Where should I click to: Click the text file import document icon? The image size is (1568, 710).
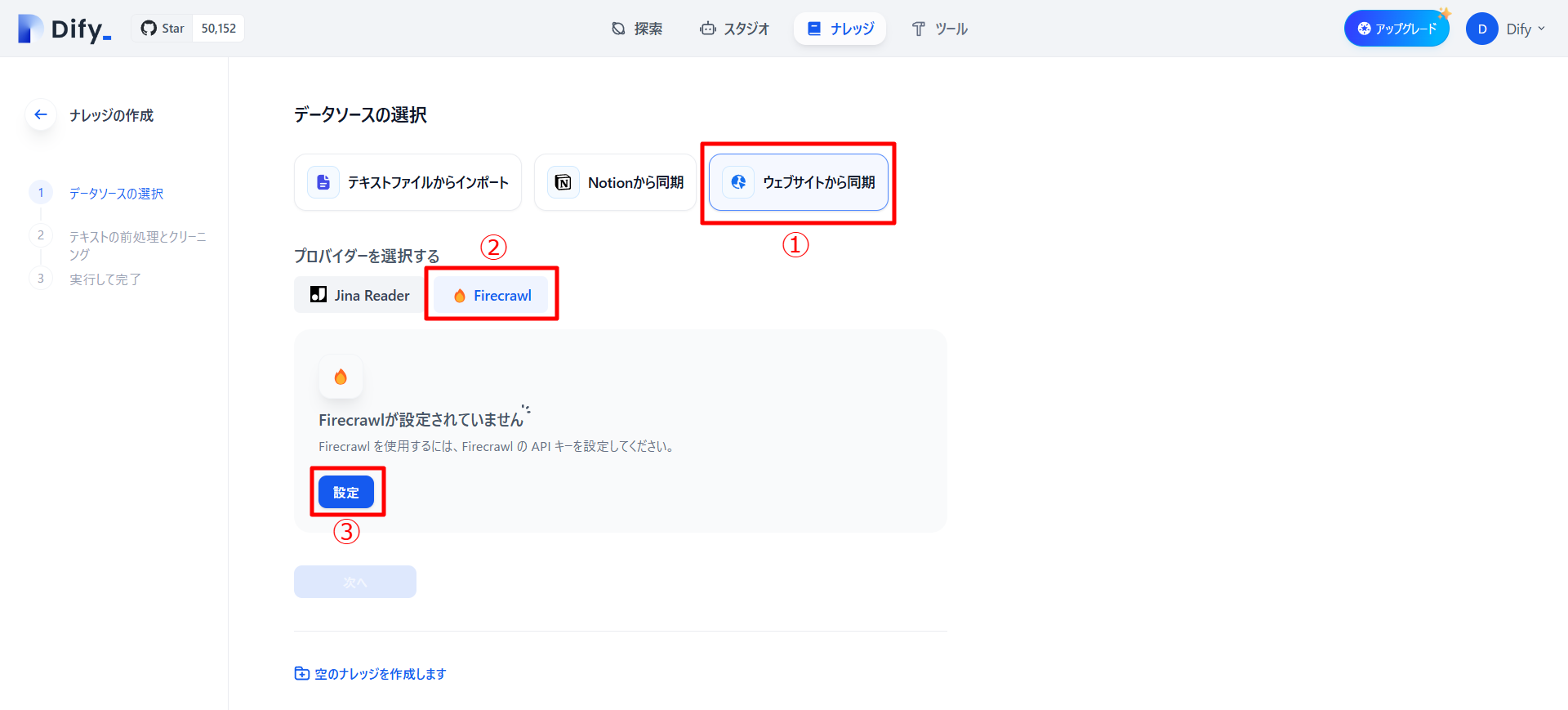click(x=323, y=182)
